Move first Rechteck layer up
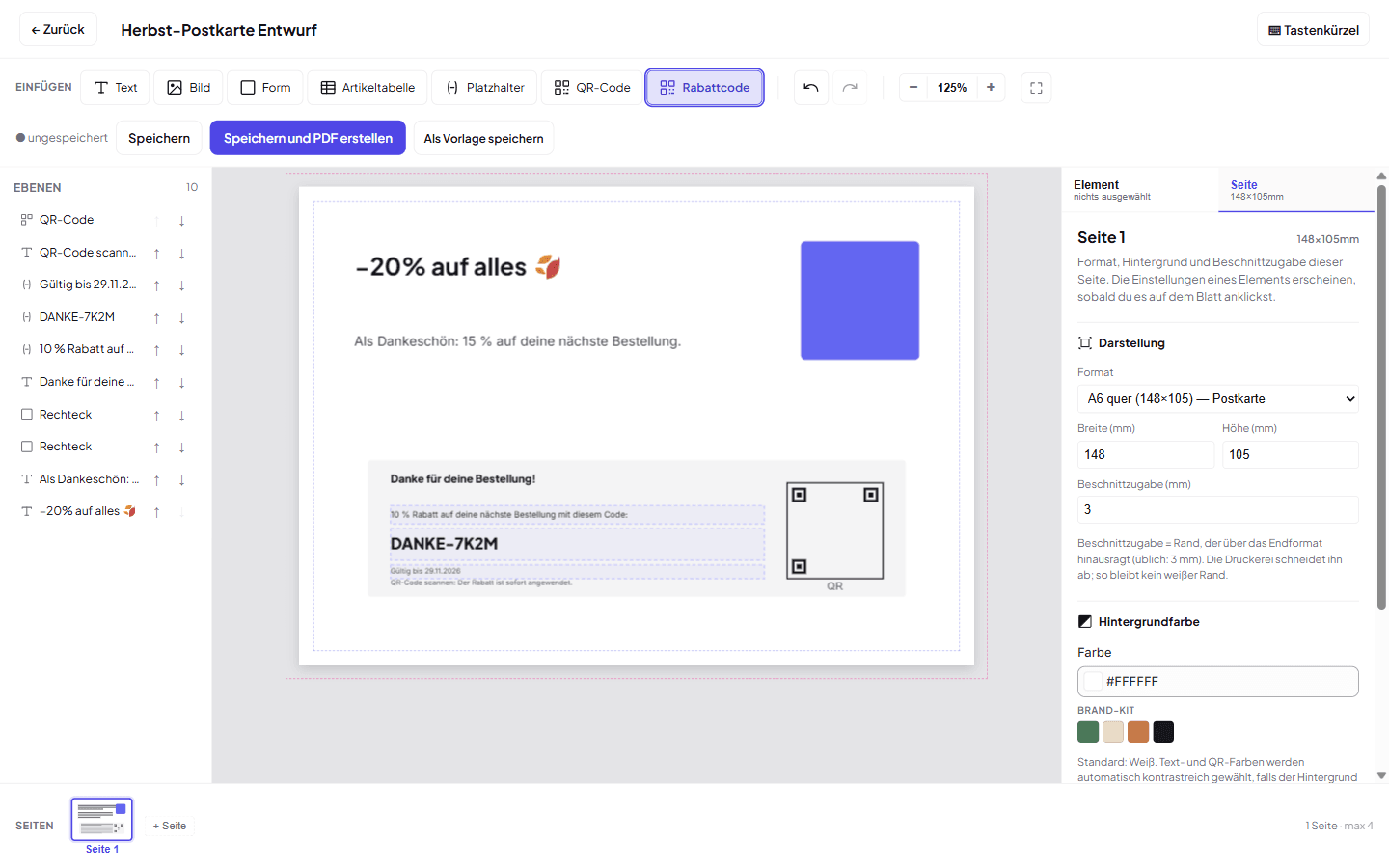This screenshot has width=1389, height=868. (x=156, y=416)
